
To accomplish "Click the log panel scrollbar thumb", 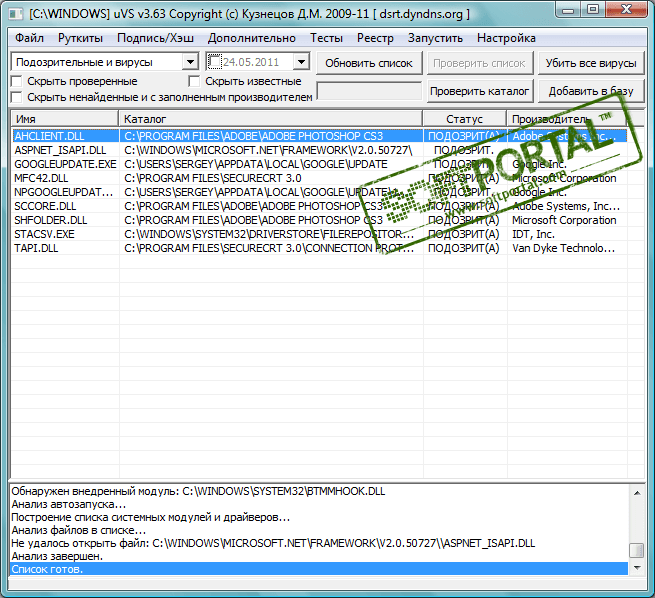I will 637,550.
